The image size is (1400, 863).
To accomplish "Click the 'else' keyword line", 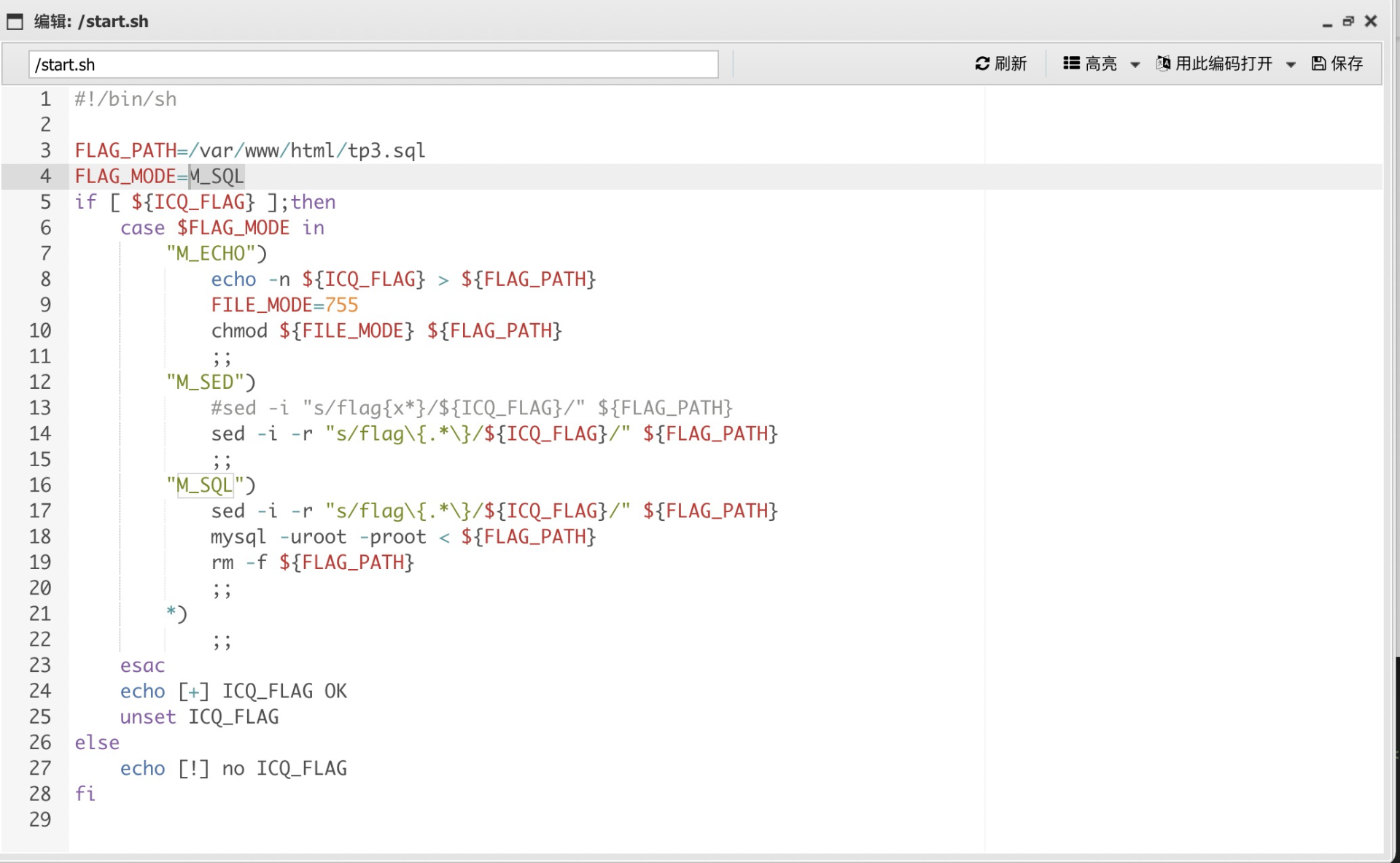I will 97,743.
